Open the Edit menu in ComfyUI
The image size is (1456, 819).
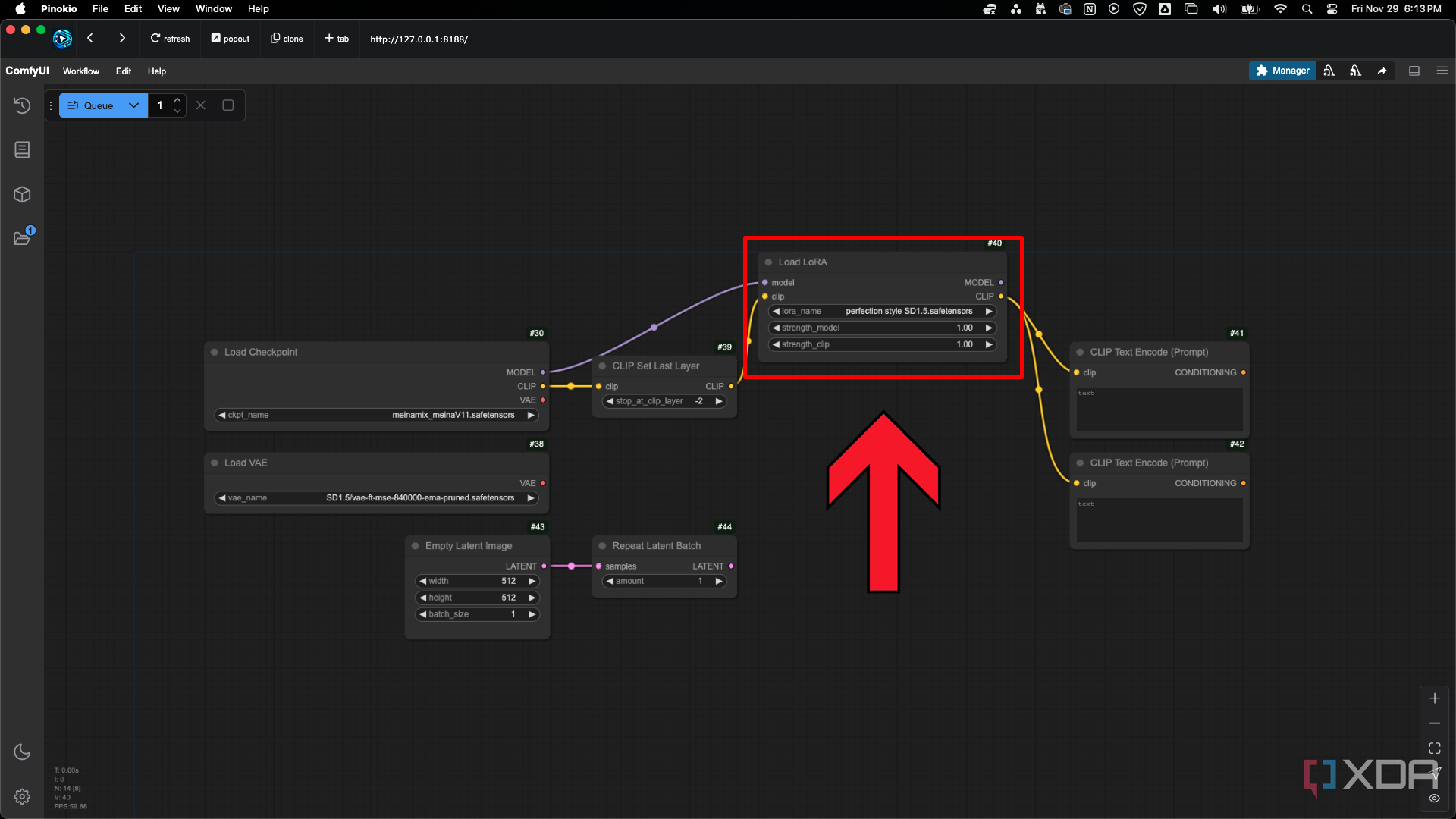pos(123,71)
